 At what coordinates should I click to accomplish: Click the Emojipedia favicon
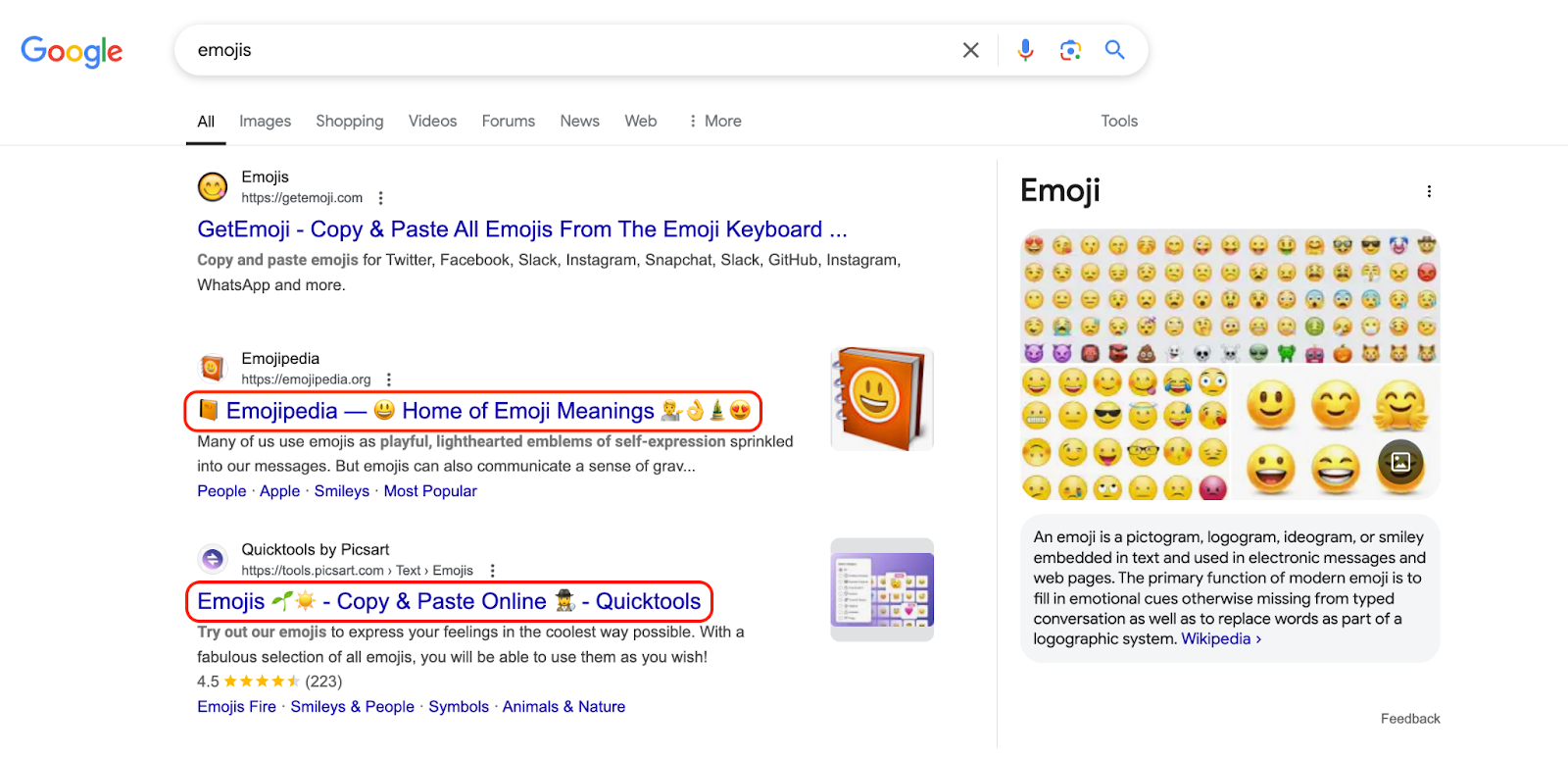click(213, 368)
